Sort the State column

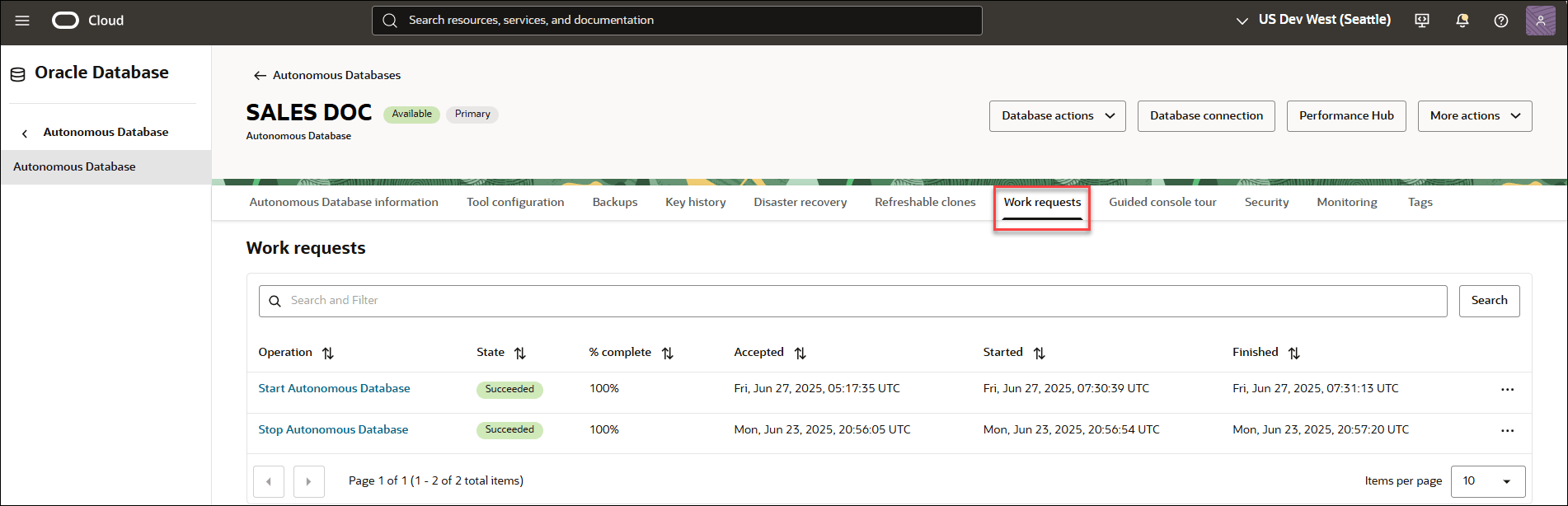[519, 353]
